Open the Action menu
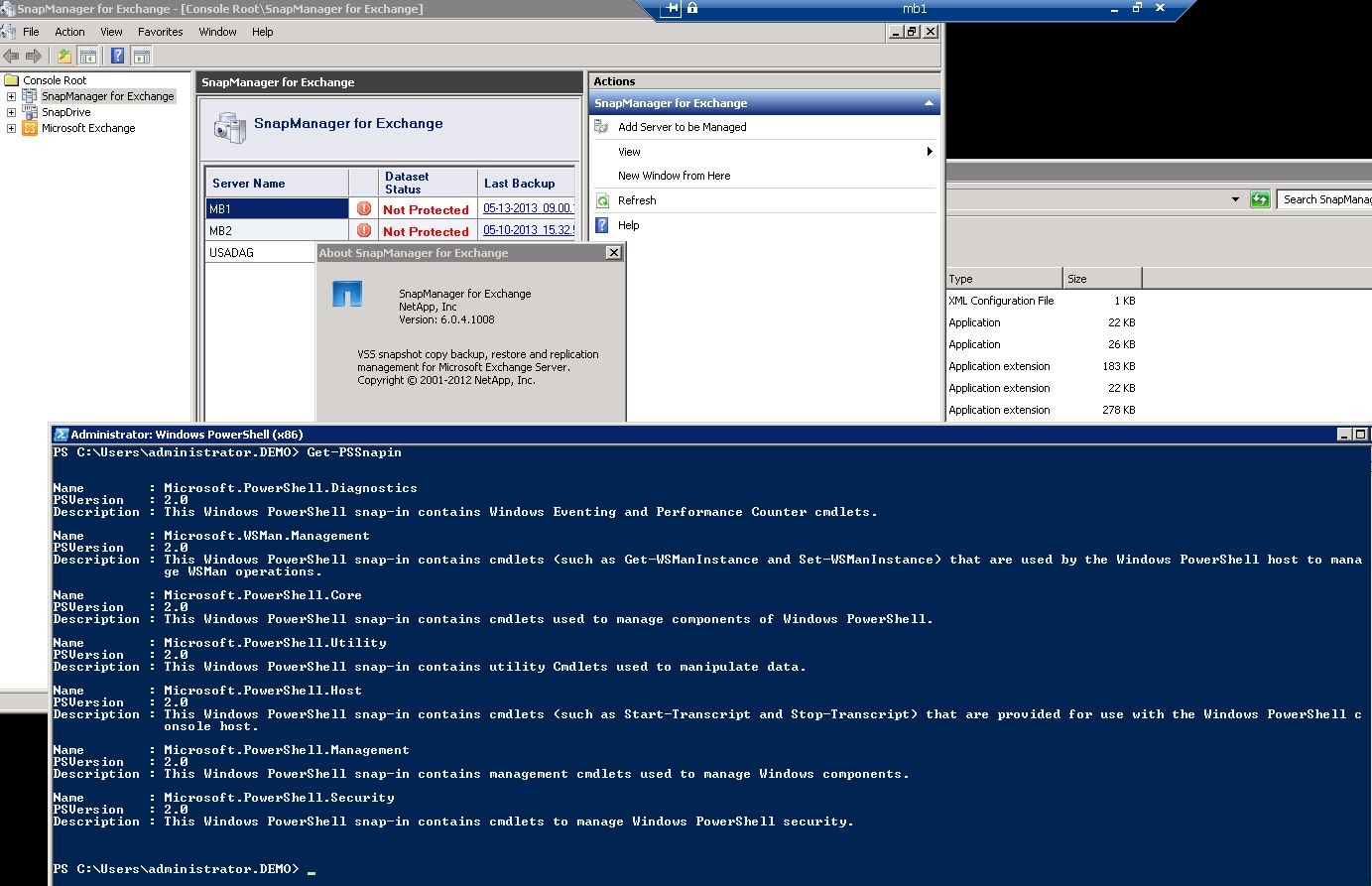Viewport: 1372px width, 886px height. [x=69, y=32]
